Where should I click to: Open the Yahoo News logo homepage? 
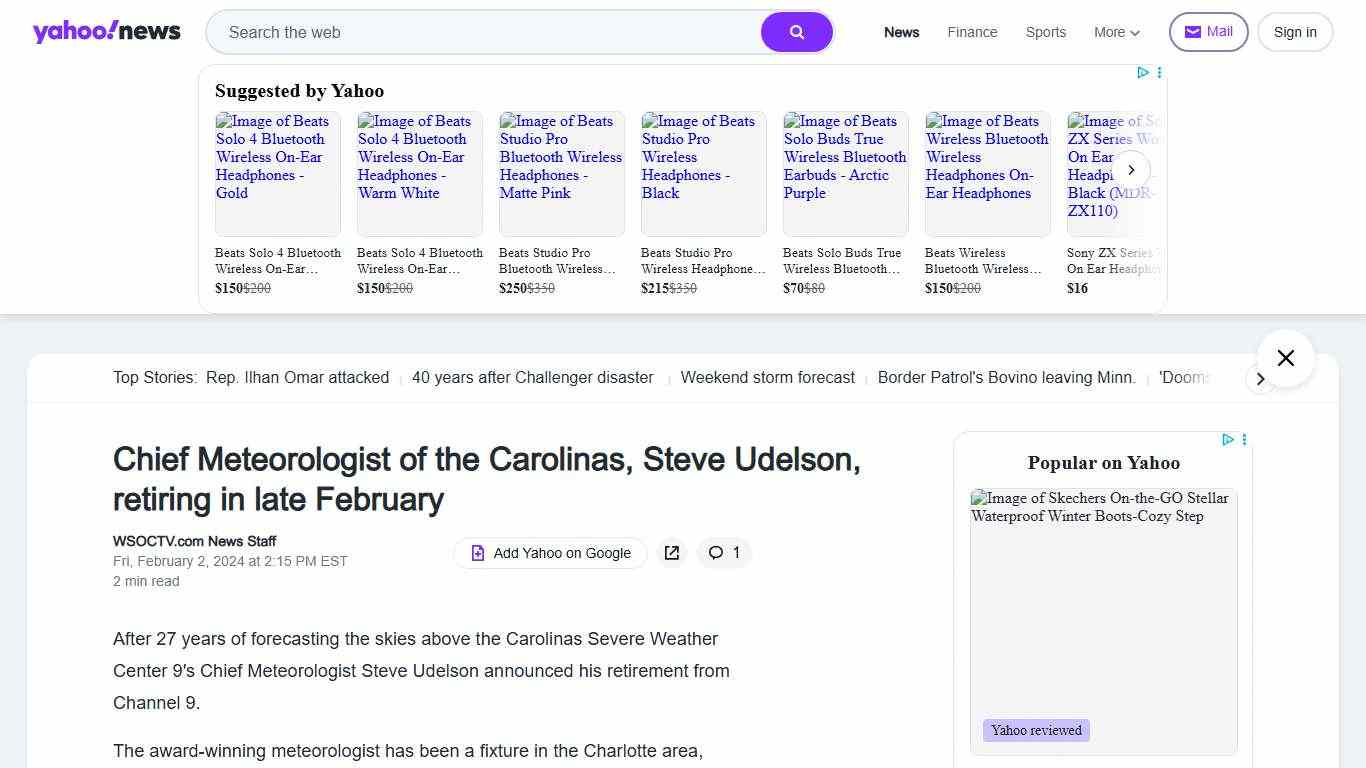click(106, 32)
